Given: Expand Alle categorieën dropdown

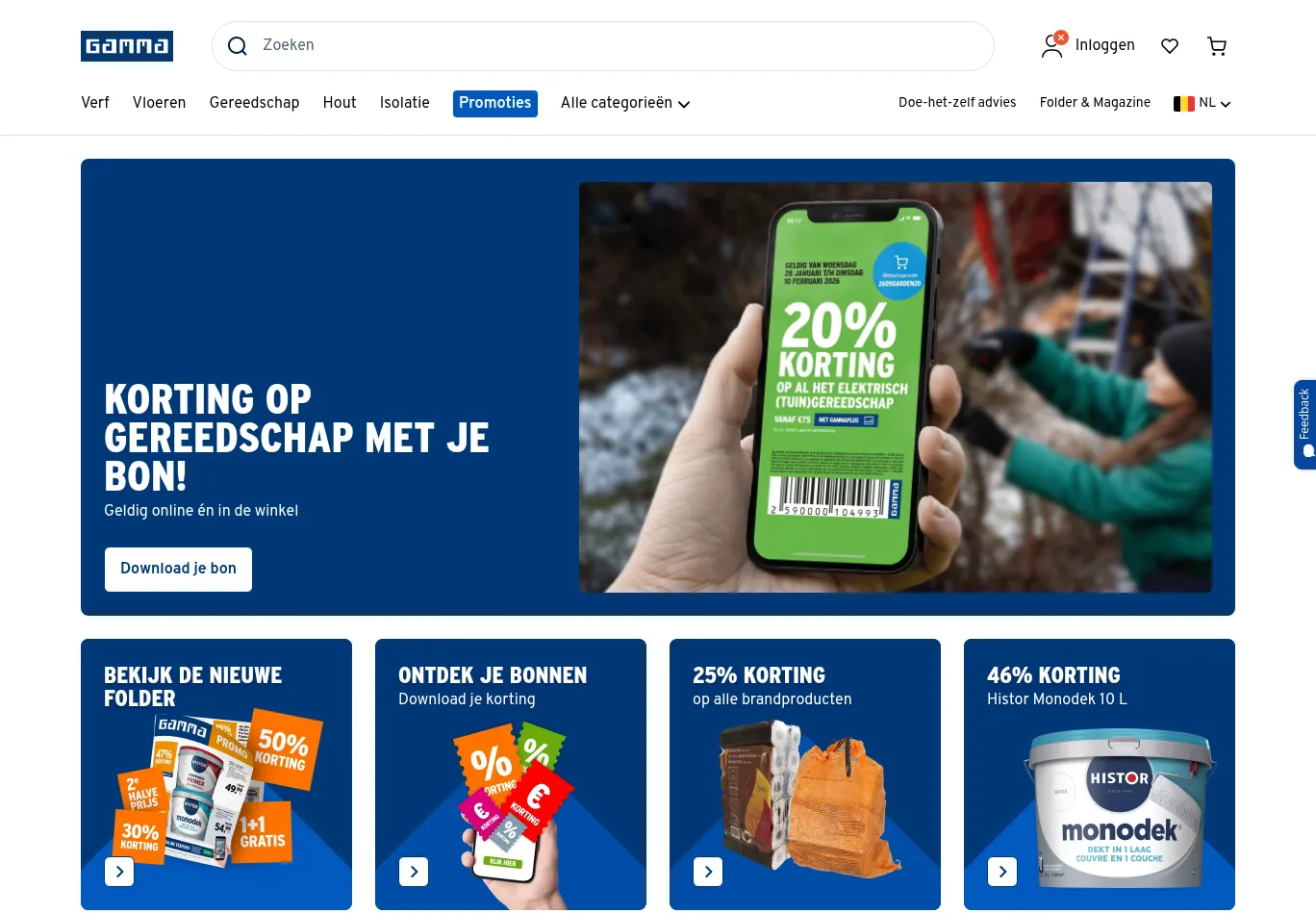Looking at the screenshot, I should coord(625,103).
